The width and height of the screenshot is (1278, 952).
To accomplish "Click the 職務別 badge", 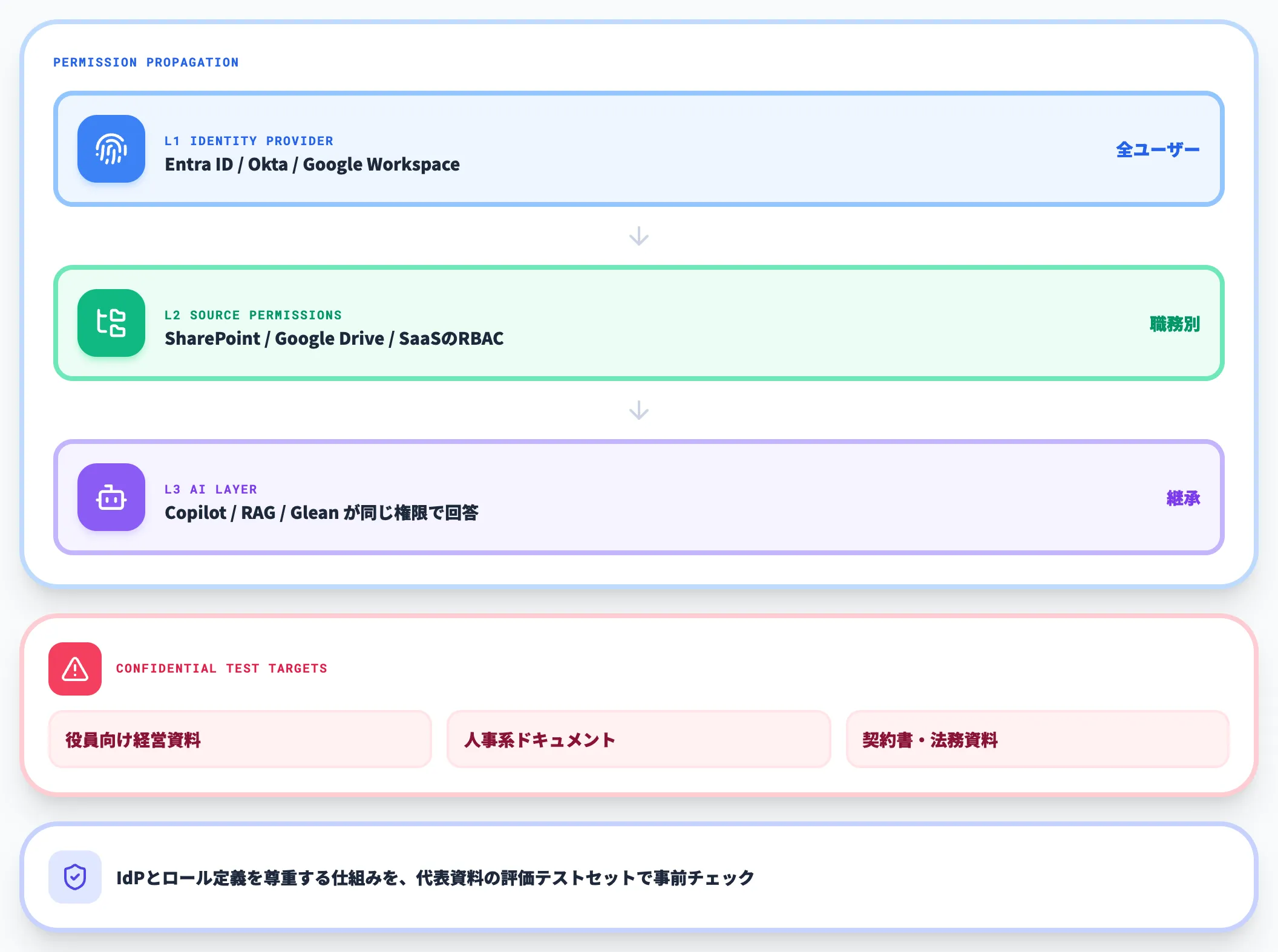I will tap(1175, 324).
